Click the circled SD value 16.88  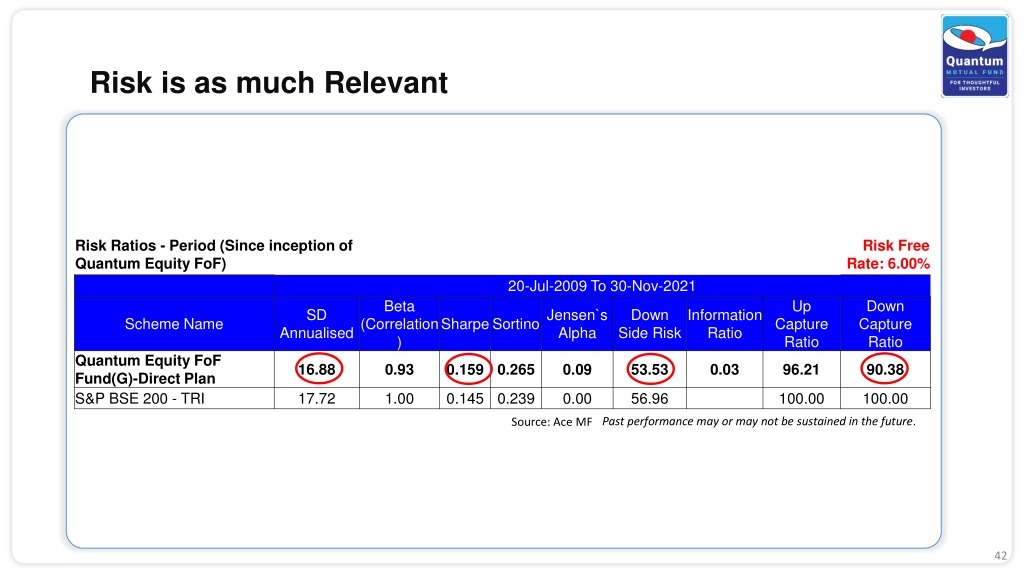pos(318,370)
